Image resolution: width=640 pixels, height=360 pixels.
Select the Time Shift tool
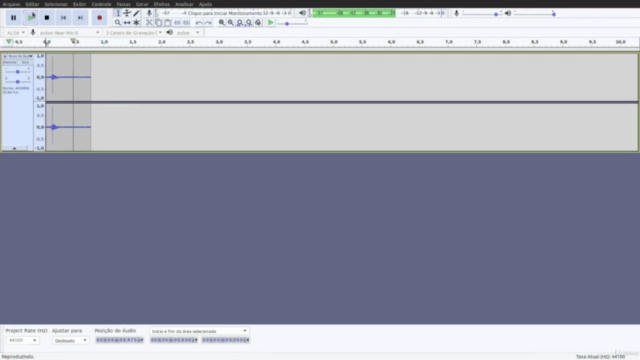tap(127, 23)
